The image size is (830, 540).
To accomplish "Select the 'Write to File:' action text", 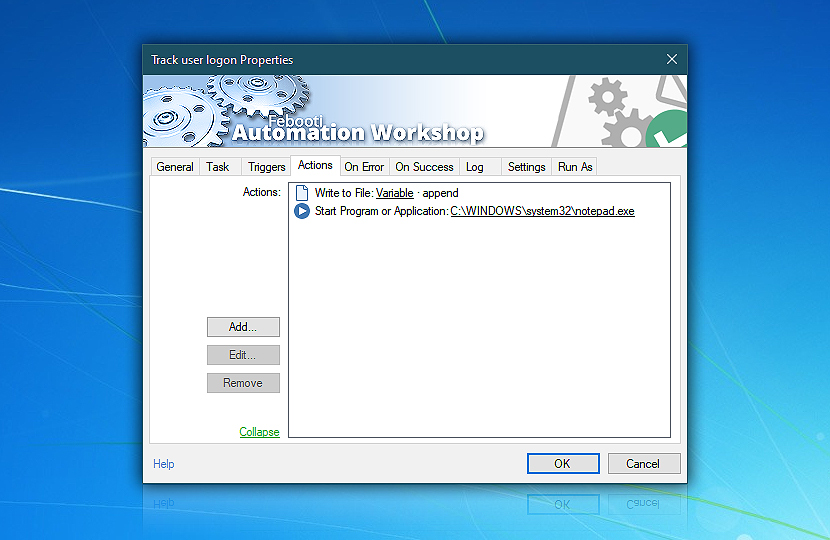I will (344, 193).
